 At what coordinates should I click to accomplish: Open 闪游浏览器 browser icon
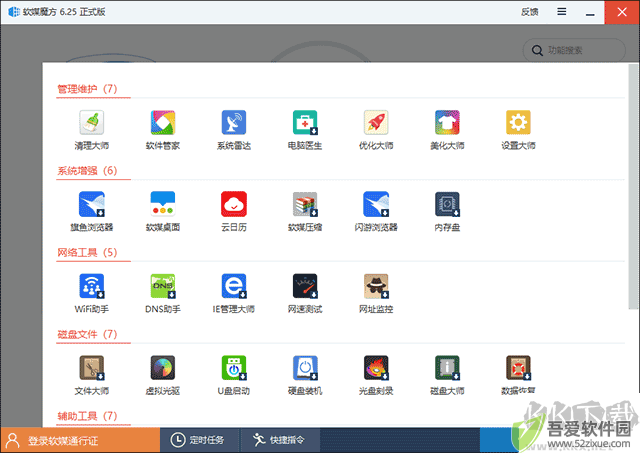(x=376, y=204)
